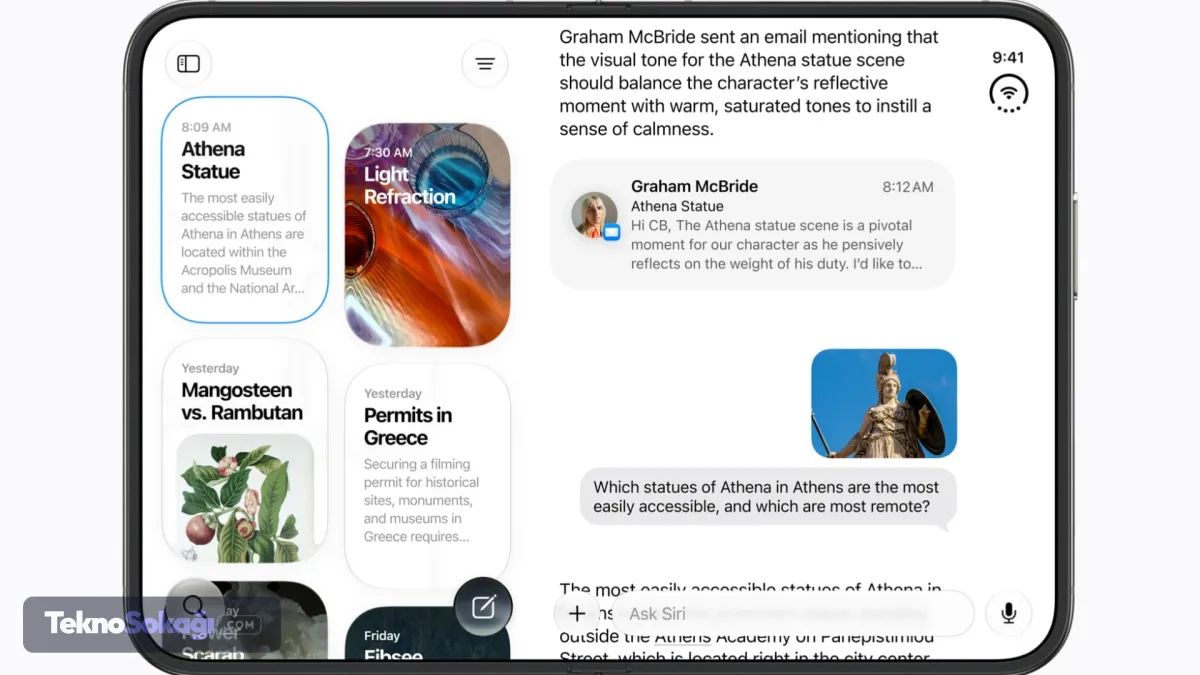Screen dimensions: 1200x675
Task: Tap the mangosteen botanical illustration
Action: (x=245, y=498)
